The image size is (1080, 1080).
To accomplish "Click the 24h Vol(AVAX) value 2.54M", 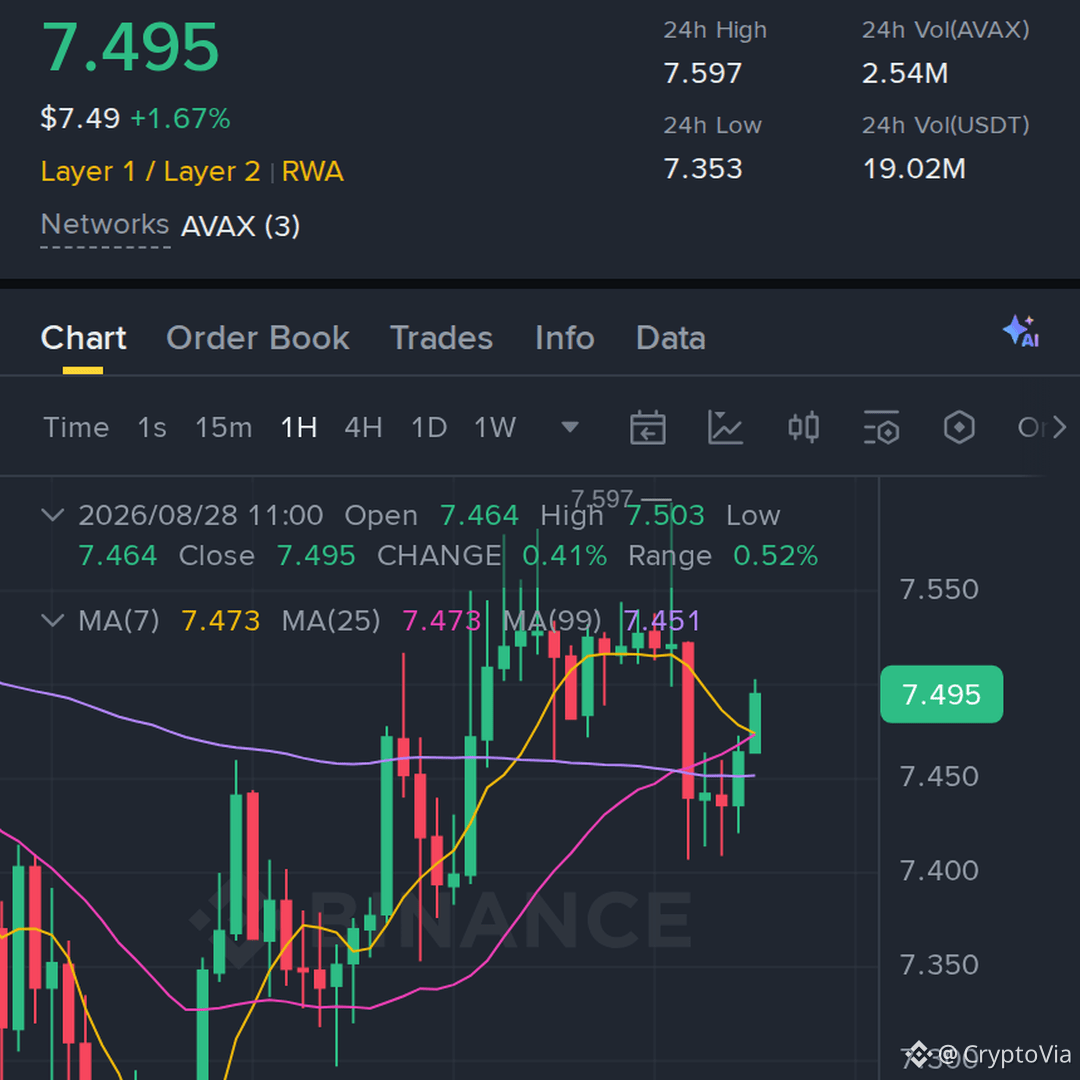I will click(905, 73).
